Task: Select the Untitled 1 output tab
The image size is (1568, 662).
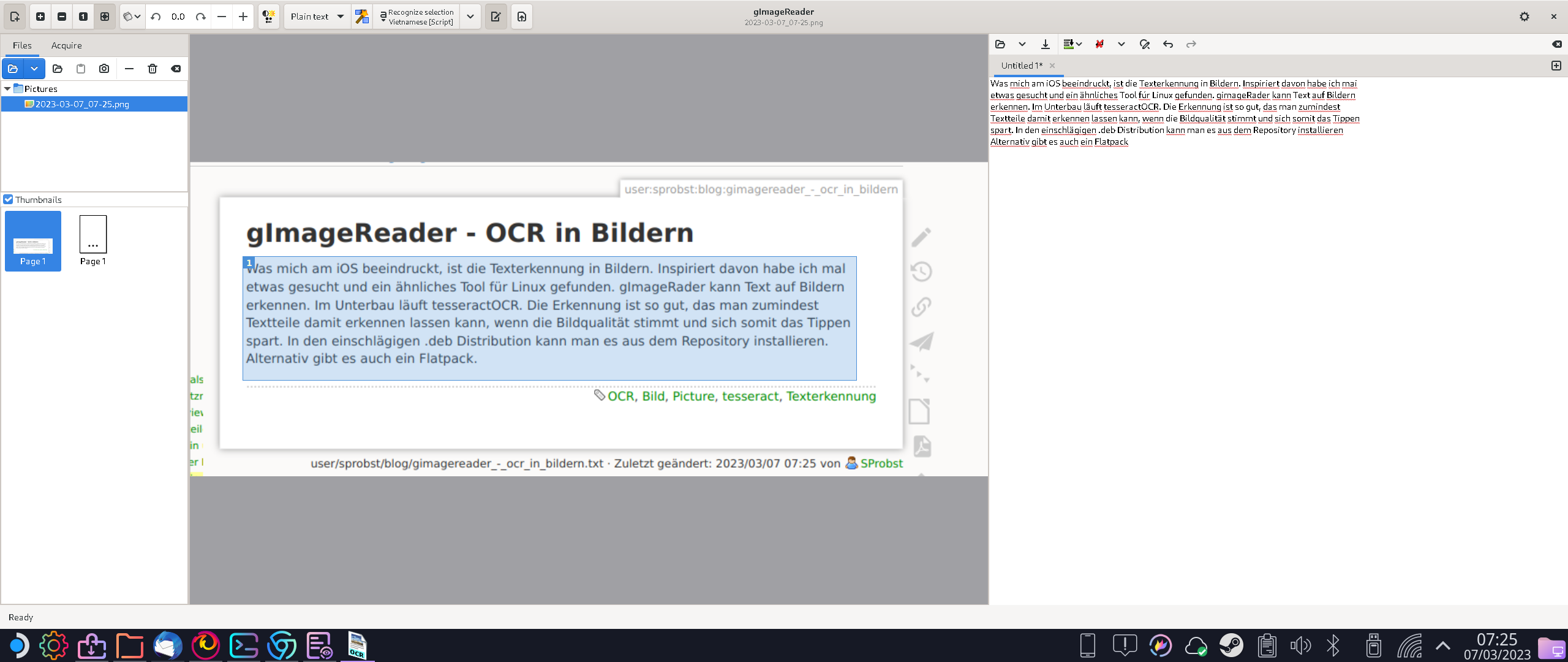Action: tap(1021, 66)
